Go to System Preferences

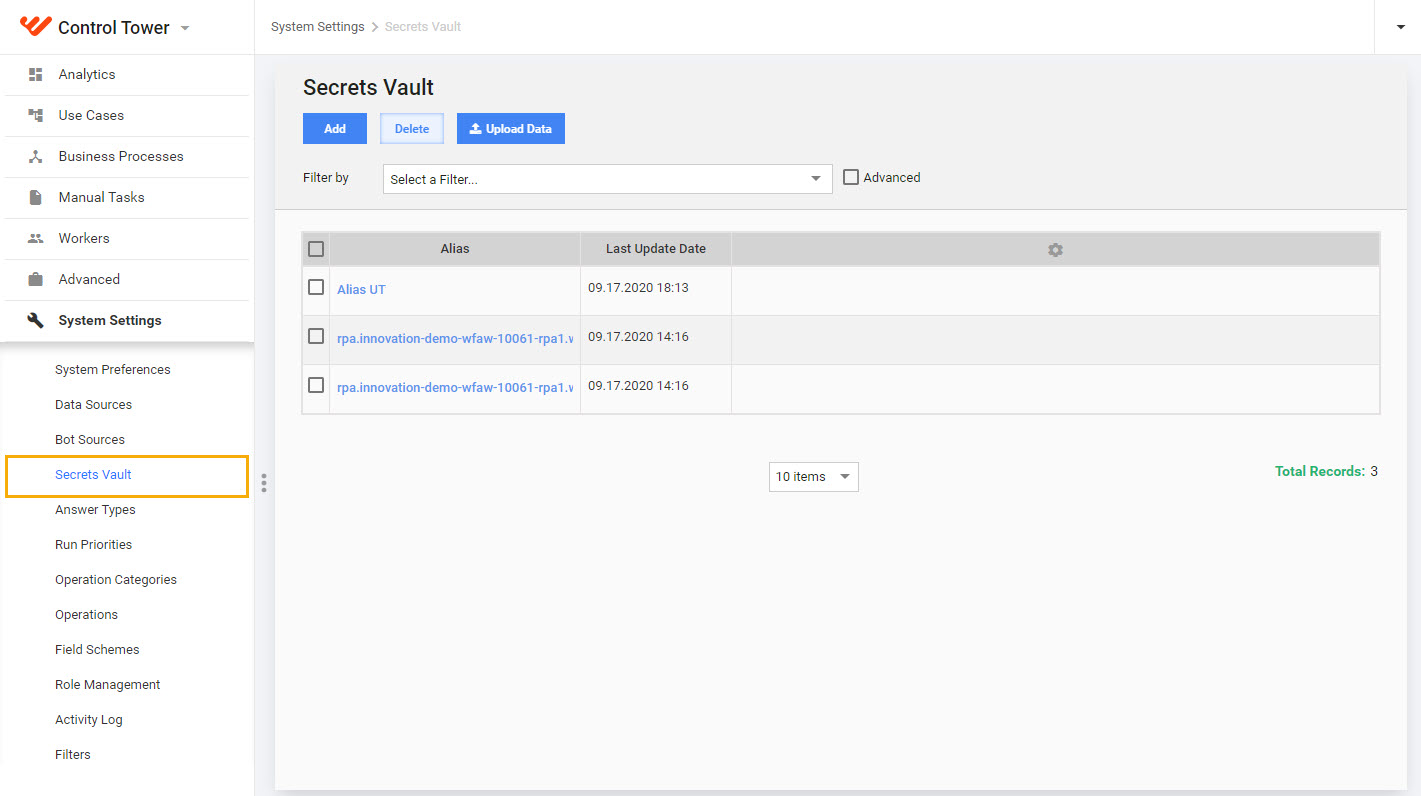pyautogui.click(x=113, y=370)
